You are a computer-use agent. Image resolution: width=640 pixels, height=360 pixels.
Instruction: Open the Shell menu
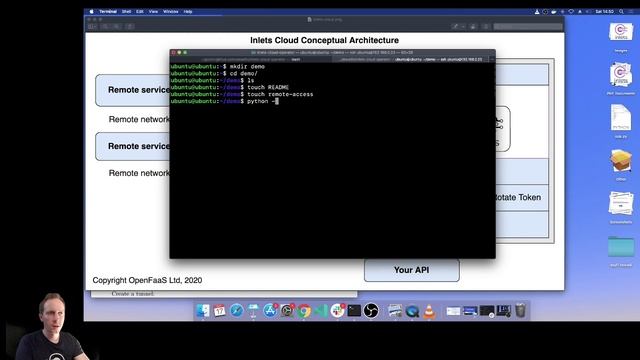pos(127,12)
